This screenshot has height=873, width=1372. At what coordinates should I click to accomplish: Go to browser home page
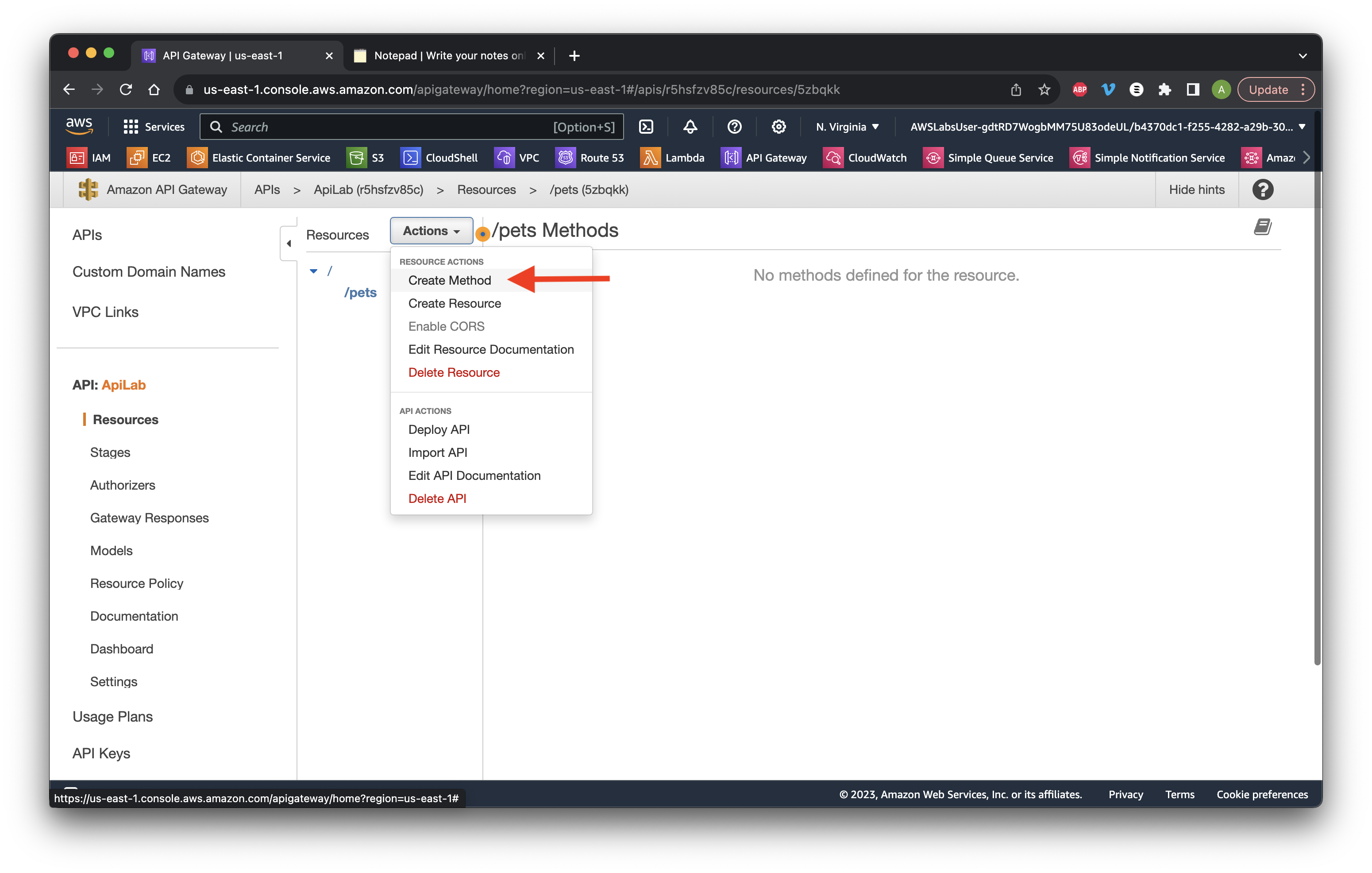(x=154, y=89)
